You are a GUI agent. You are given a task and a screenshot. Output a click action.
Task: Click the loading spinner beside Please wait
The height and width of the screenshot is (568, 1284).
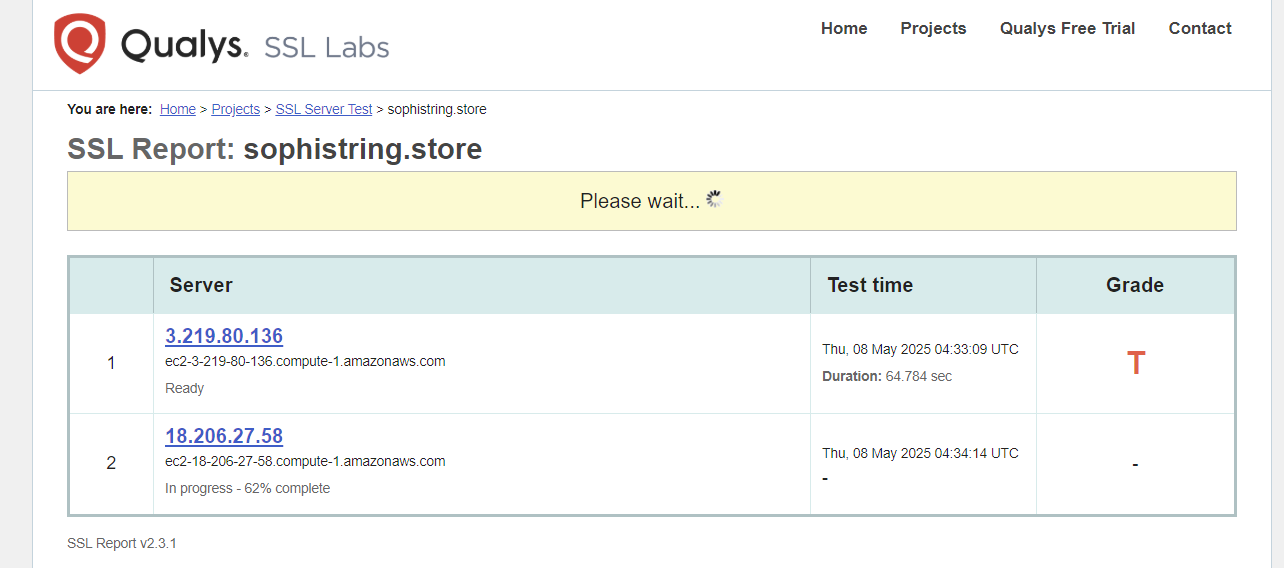point(714,199)
